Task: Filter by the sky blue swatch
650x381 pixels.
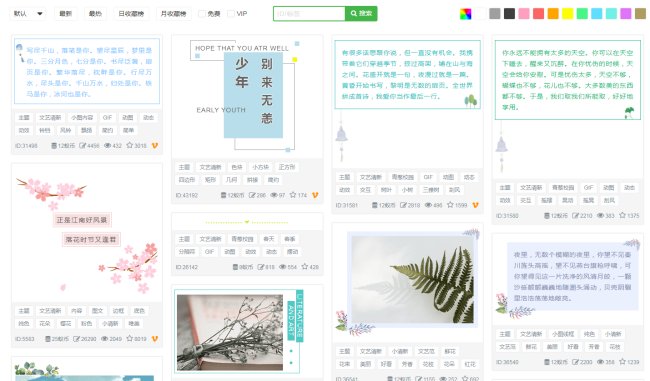Action: tap(597, 14)
